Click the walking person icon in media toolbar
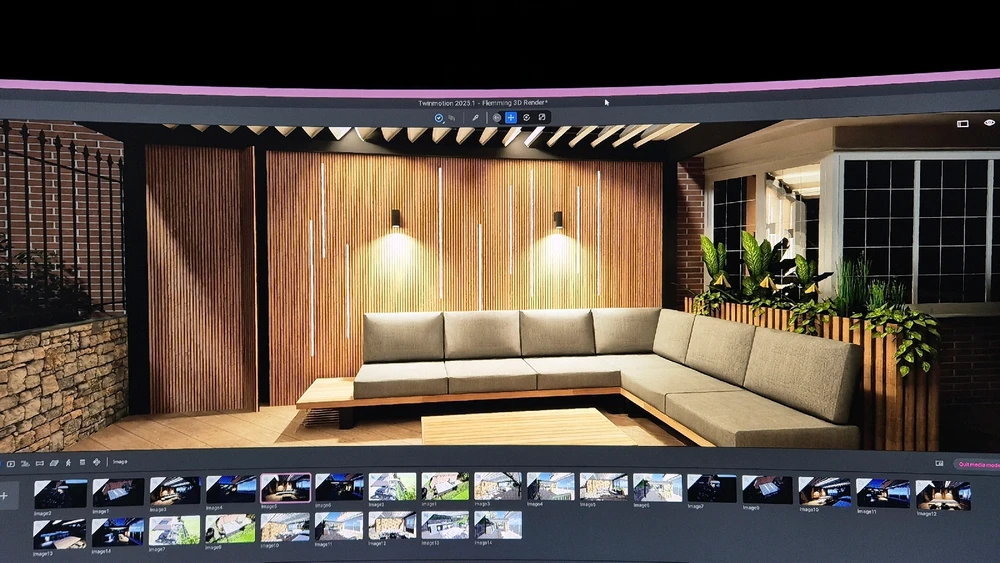This screenshot has height=563, width=1000. (68, 462)
